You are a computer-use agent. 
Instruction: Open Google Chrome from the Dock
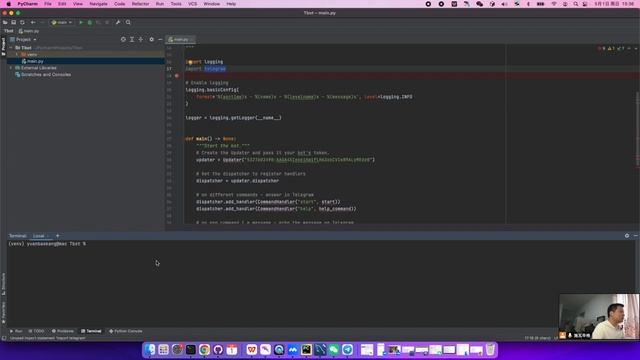point(204,349)
